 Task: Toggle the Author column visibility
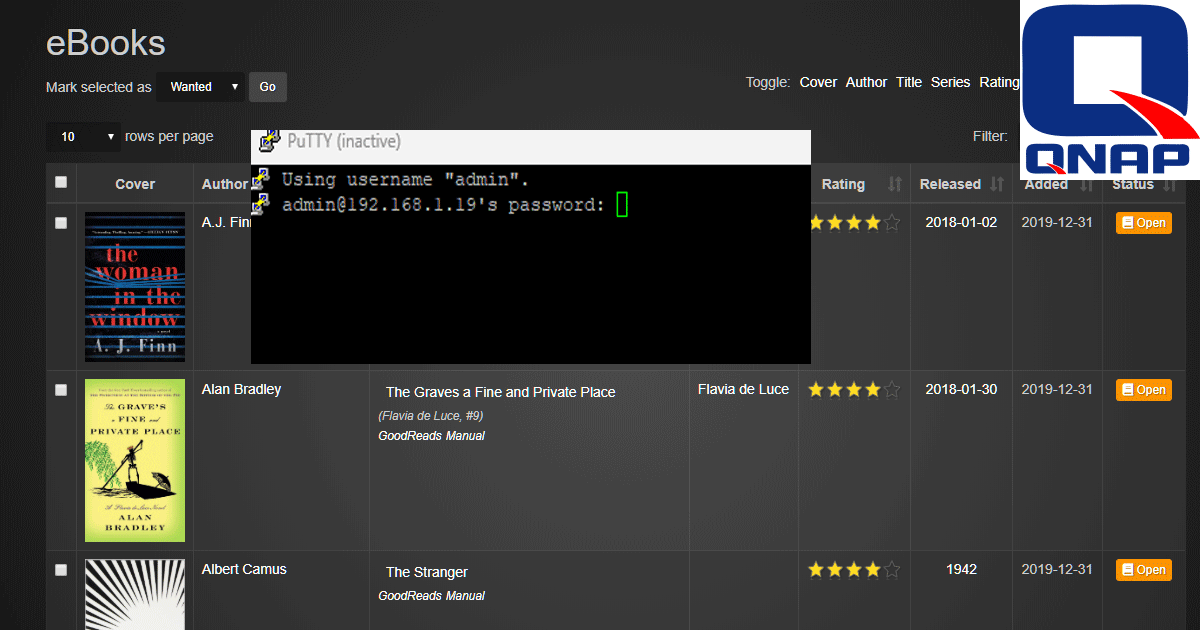coord(866,82)
